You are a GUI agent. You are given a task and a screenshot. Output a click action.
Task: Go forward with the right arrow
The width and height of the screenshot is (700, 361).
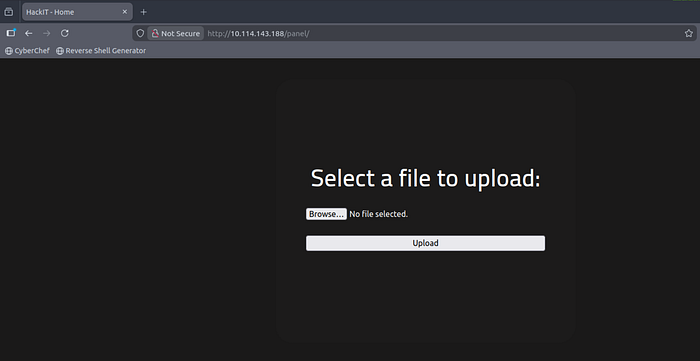point(46,33)
